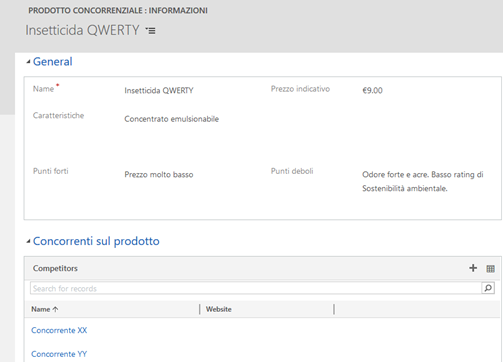Viewport: 503px width, 362px height.
Task: Edit Caratteristiche value Concentrato emulsionabile
Action: click(x=172, y=119)
